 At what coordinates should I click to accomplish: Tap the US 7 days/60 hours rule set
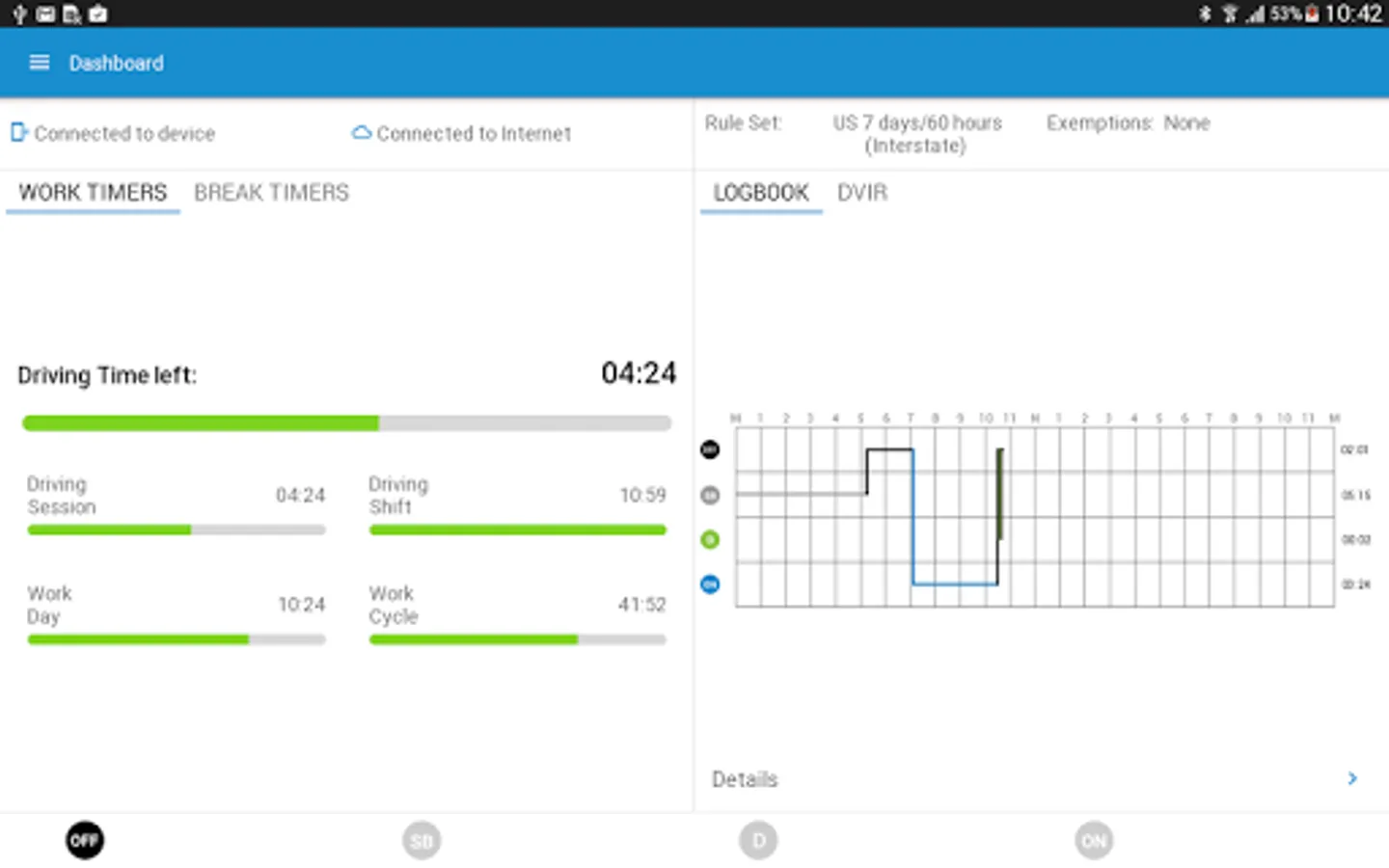tap(916, 134)
